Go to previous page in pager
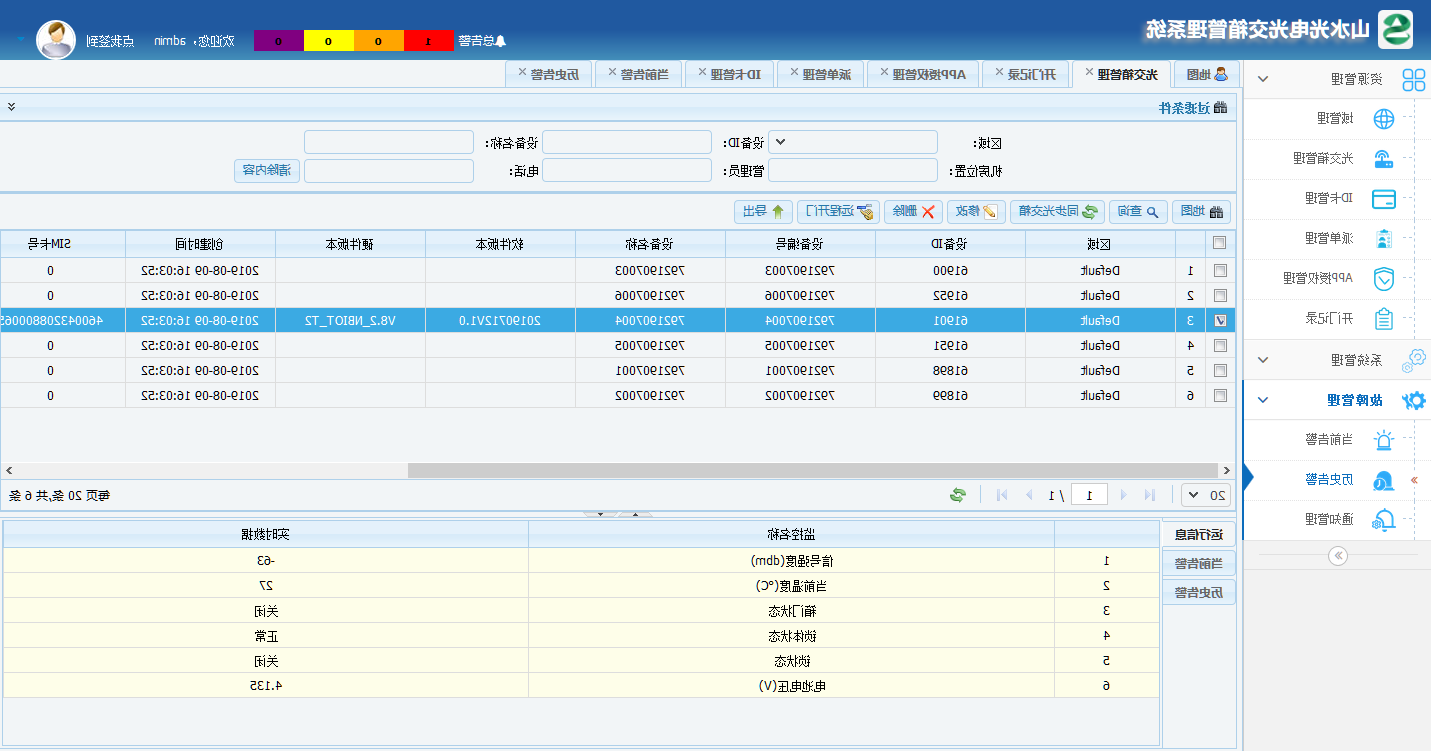The width and height of the screenshot is (1431, 751). [x=1123, y=495]
